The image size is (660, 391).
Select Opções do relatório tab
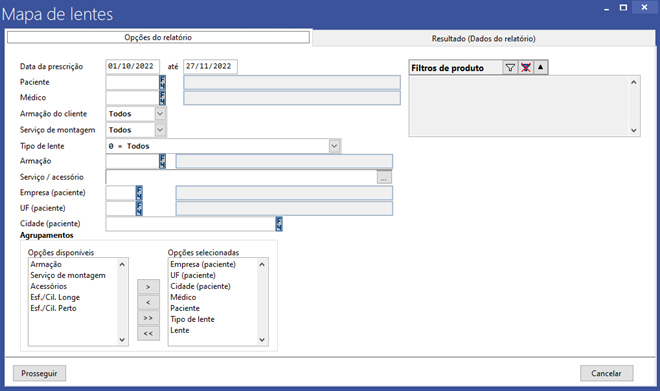pos(158,37)
